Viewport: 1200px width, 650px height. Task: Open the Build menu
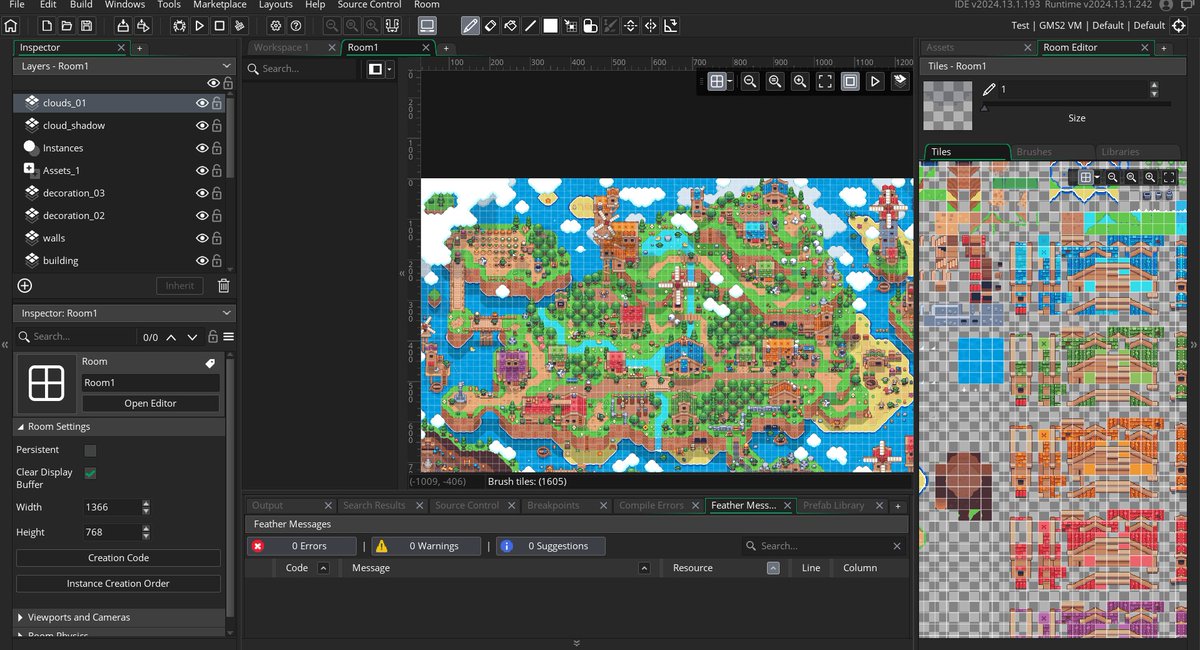pyautogui.click(x=81, y=5)
